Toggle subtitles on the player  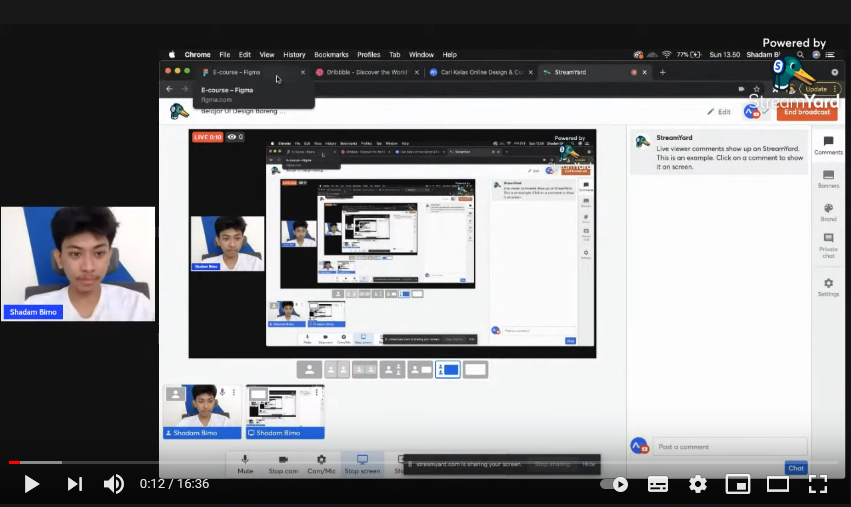[x=658, y=484]
